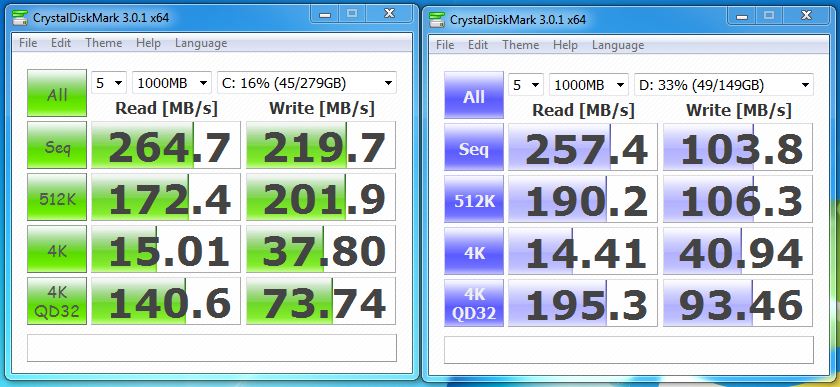Open the Language menu in right window

[618, 45]
